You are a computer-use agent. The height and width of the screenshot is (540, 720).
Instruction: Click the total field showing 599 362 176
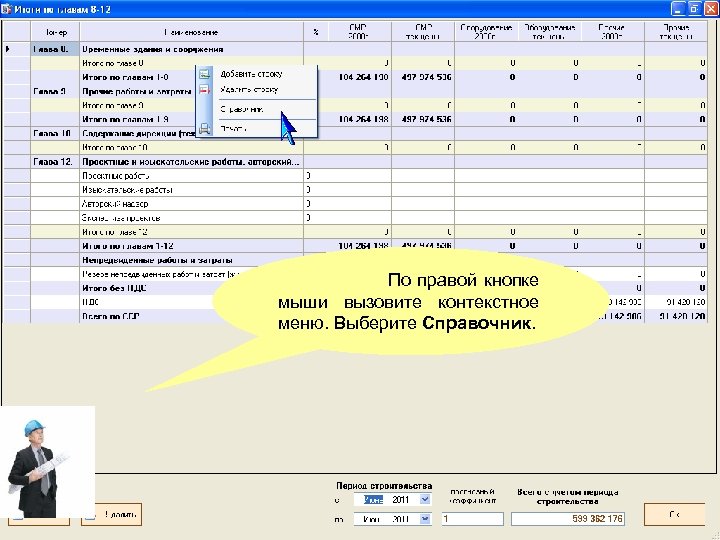pyautogui.click(x=568, y=519)
